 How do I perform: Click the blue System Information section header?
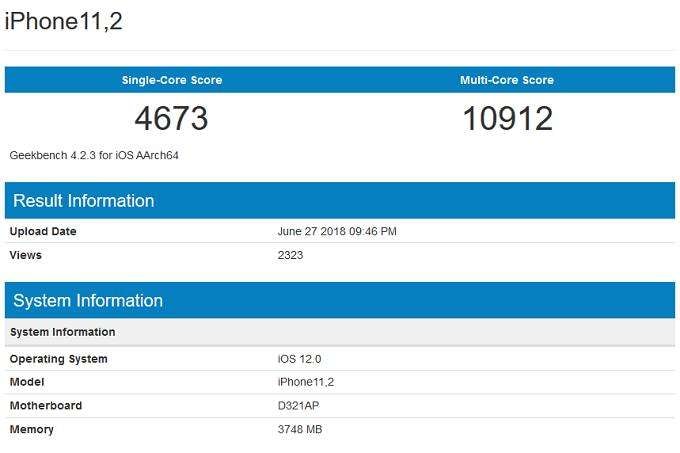tap(88, 301)
